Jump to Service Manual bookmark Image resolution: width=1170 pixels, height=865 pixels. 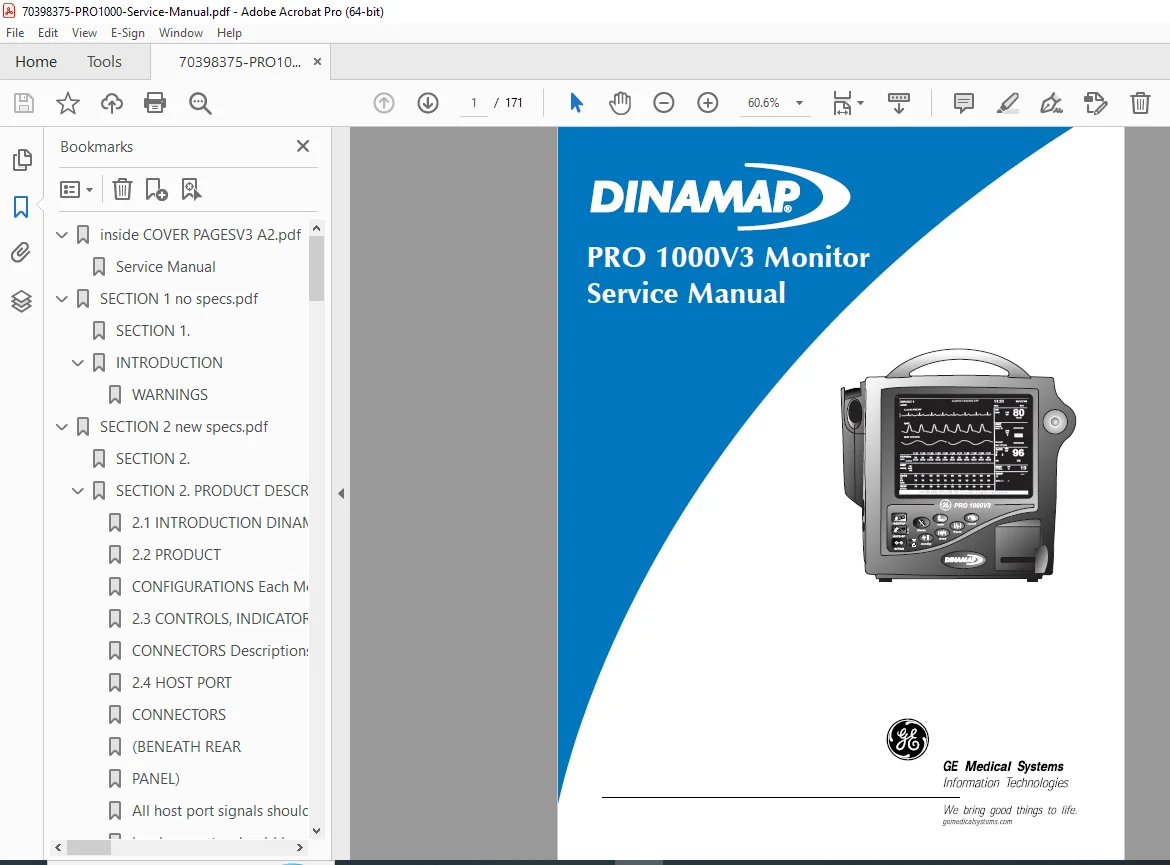pos(165,267)
